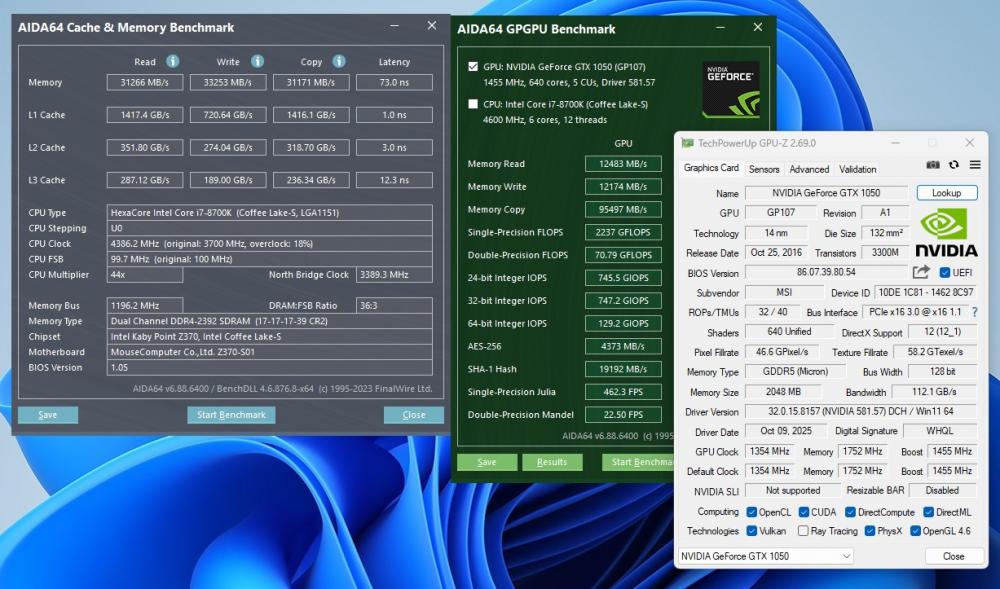Click Close button in GPU-Z
Viewport: 1000px width, 589px height.
coord(953,556)
